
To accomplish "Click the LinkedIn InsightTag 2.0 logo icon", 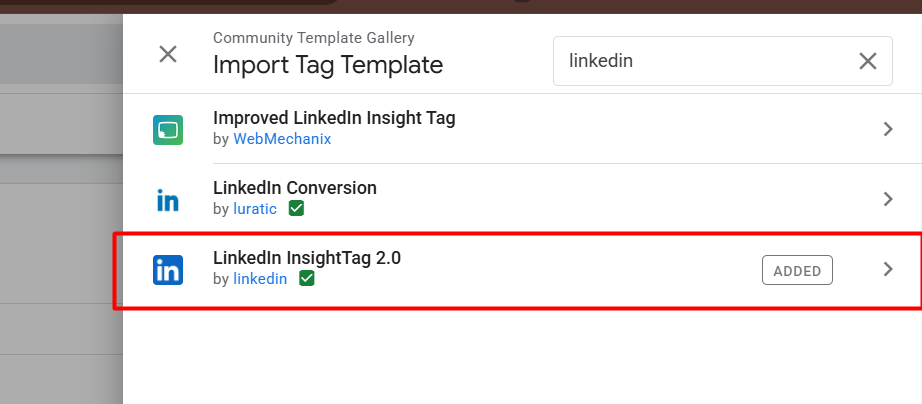I will click(168, 270).
